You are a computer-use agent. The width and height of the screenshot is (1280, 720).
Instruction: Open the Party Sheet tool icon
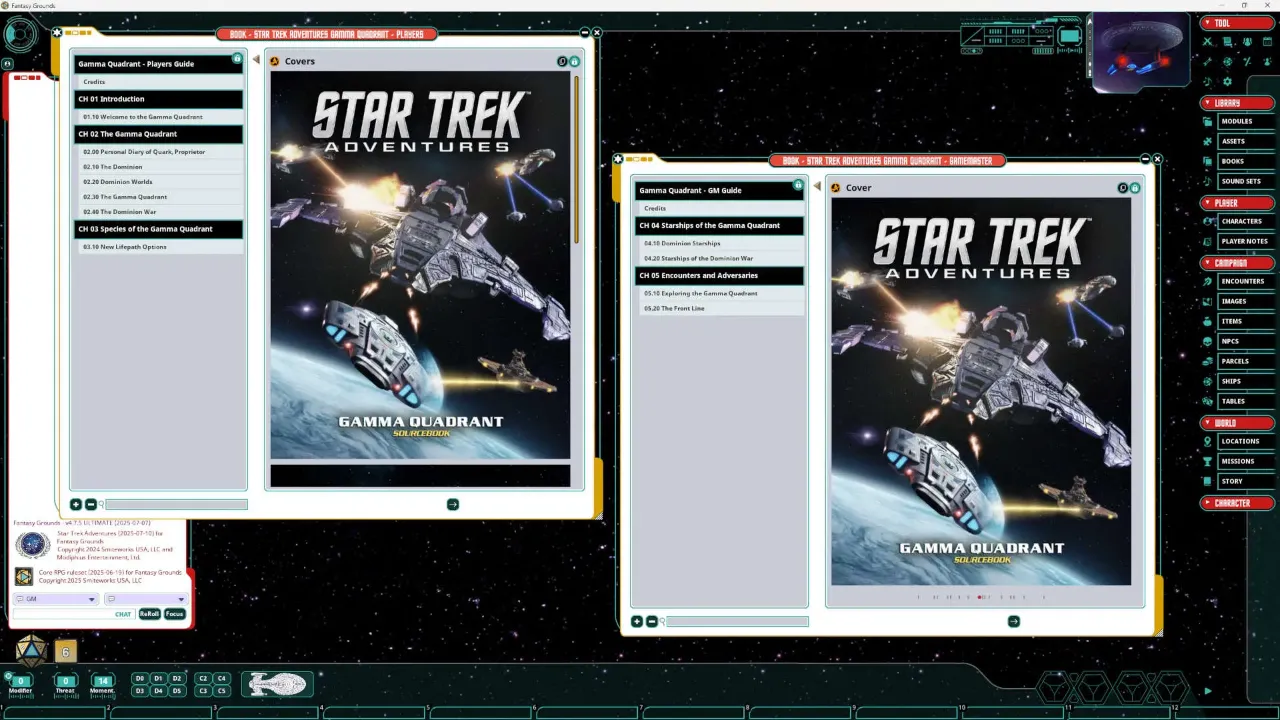[x=1247, y=42]
